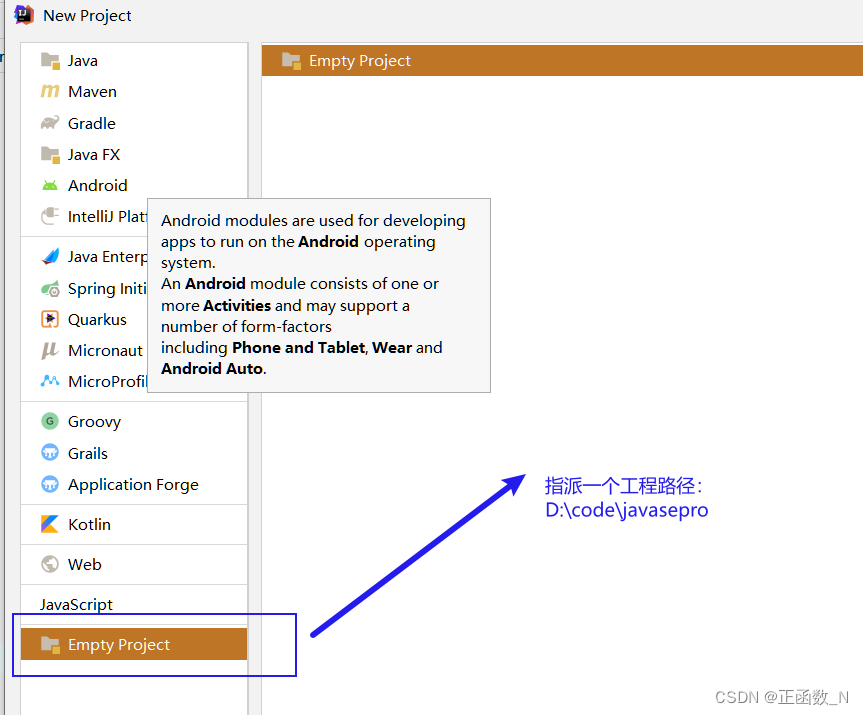Click the Kotlin K logo icon

50,524
